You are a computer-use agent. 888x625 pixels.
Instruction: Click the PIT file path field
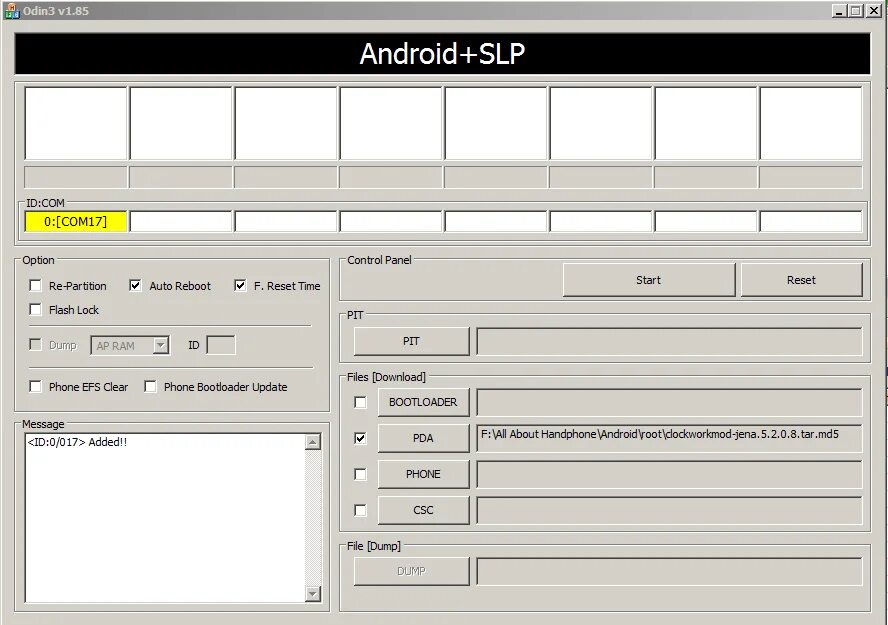[x=669, y=341]
